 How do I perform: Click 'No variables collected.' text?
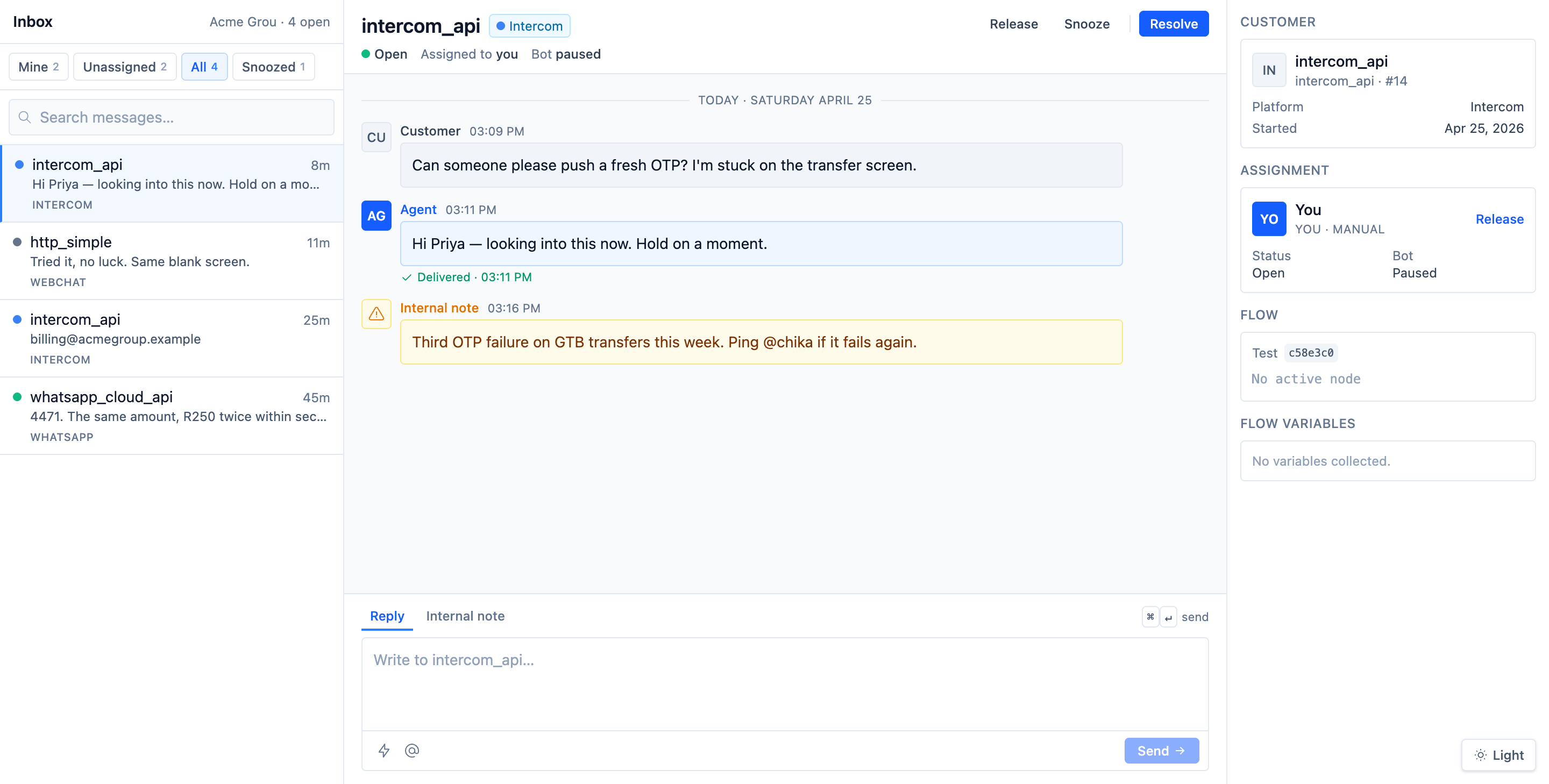click(1321, 461)
